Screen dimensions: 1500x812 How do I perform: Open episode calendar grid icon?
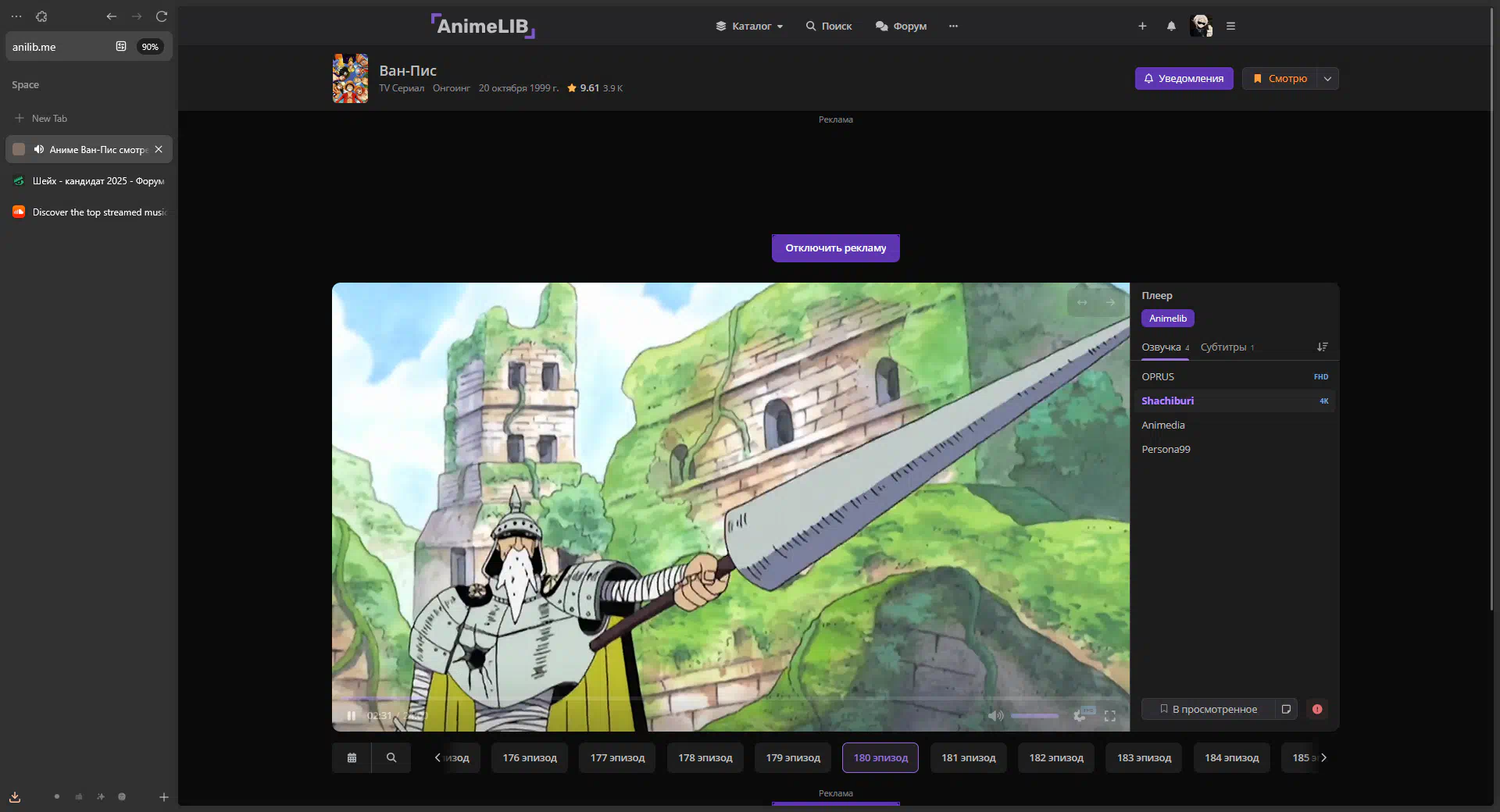pyautogui.click(x=352, y=757)
